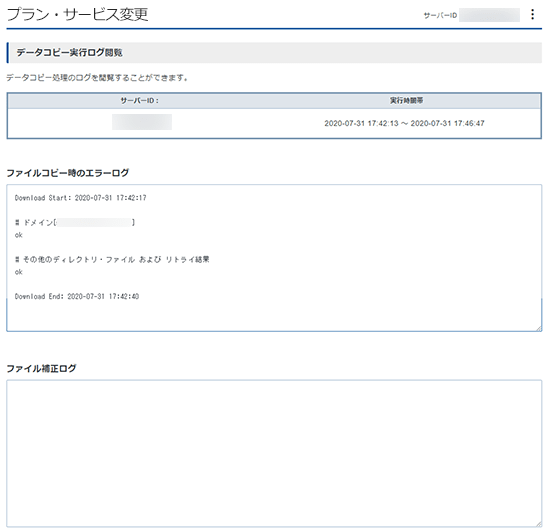Click inside the empty ファイル補正ログ text area
The image size is (550, 532).
(x=274, y=453)
